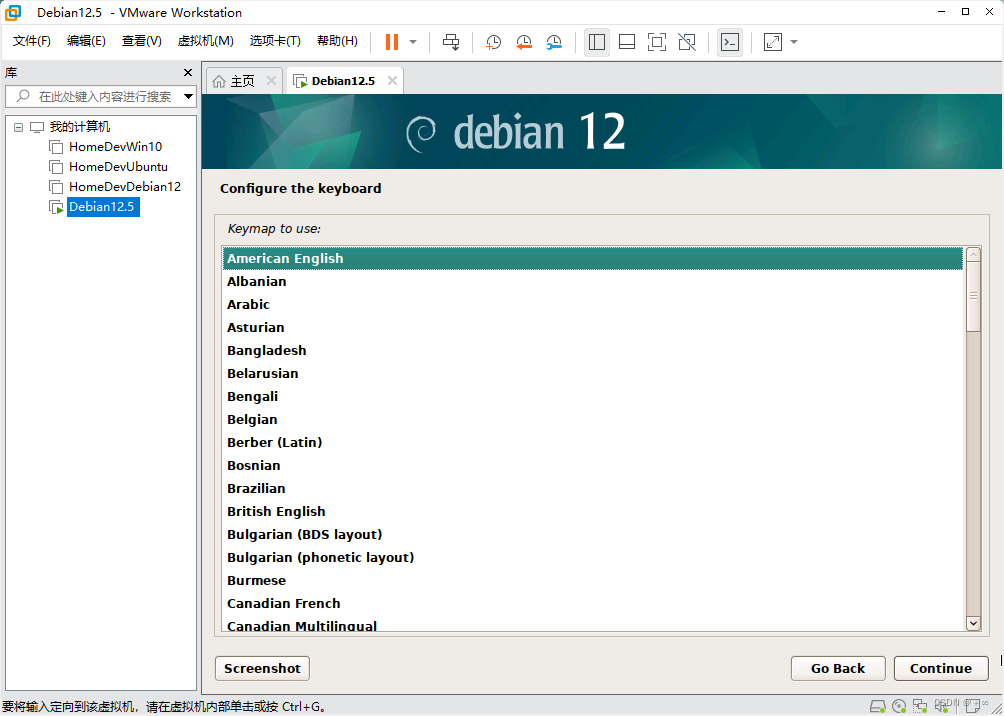1004x716 pixels.
Task: Revert the VM to its snapshot
Action: point(524,41)
